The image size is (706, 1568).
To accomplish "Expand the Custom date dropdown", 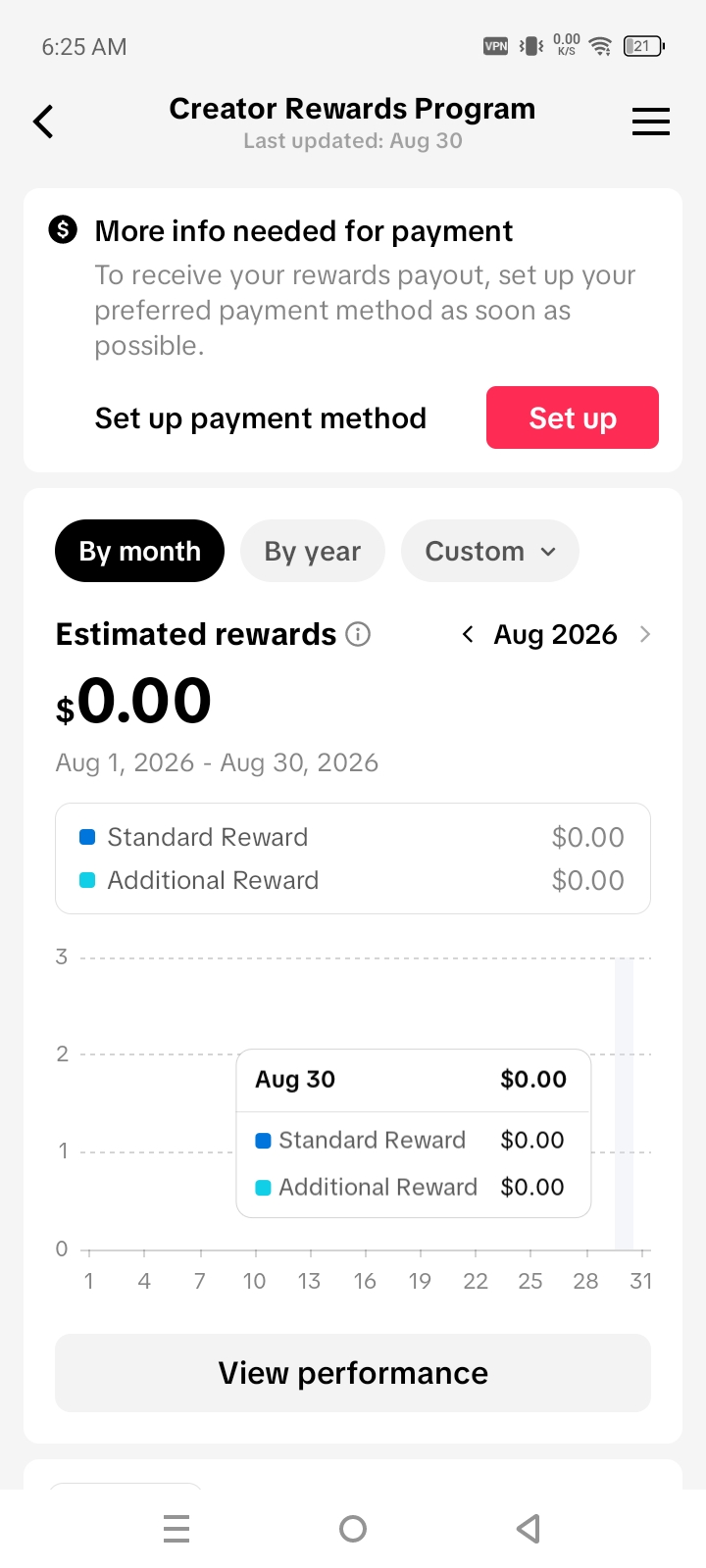I will pos(490,551).
